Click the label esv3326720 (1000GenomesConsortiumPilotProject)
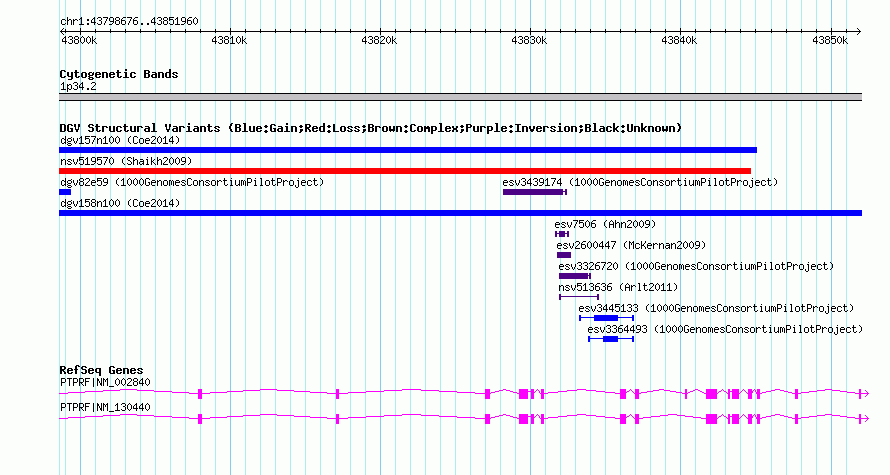Viewport: 890px width, 475px height. click(696, 266)
